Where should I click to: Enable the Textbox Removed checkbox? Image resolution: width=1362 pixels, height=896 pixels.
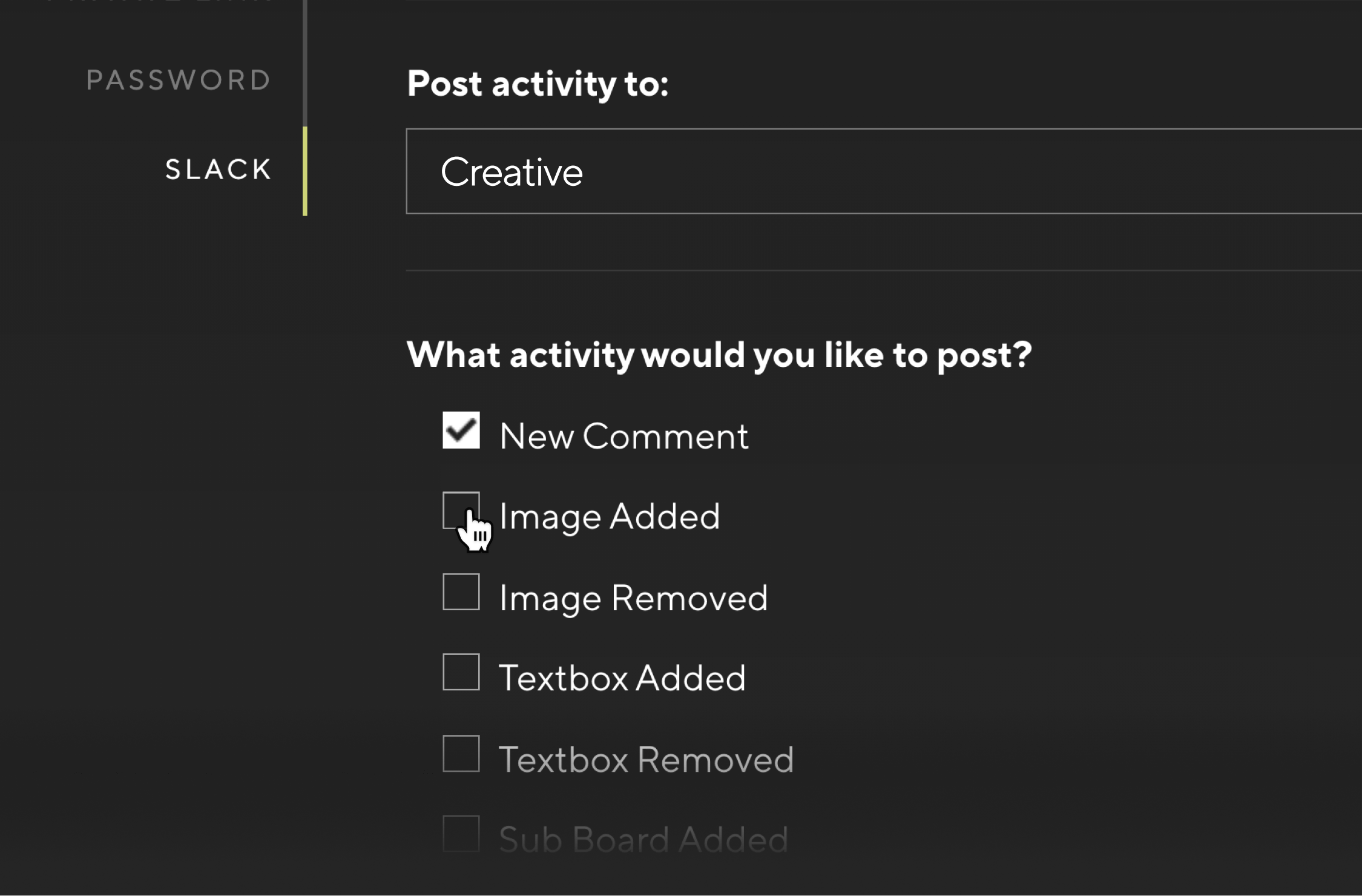(x=461, y=754)
